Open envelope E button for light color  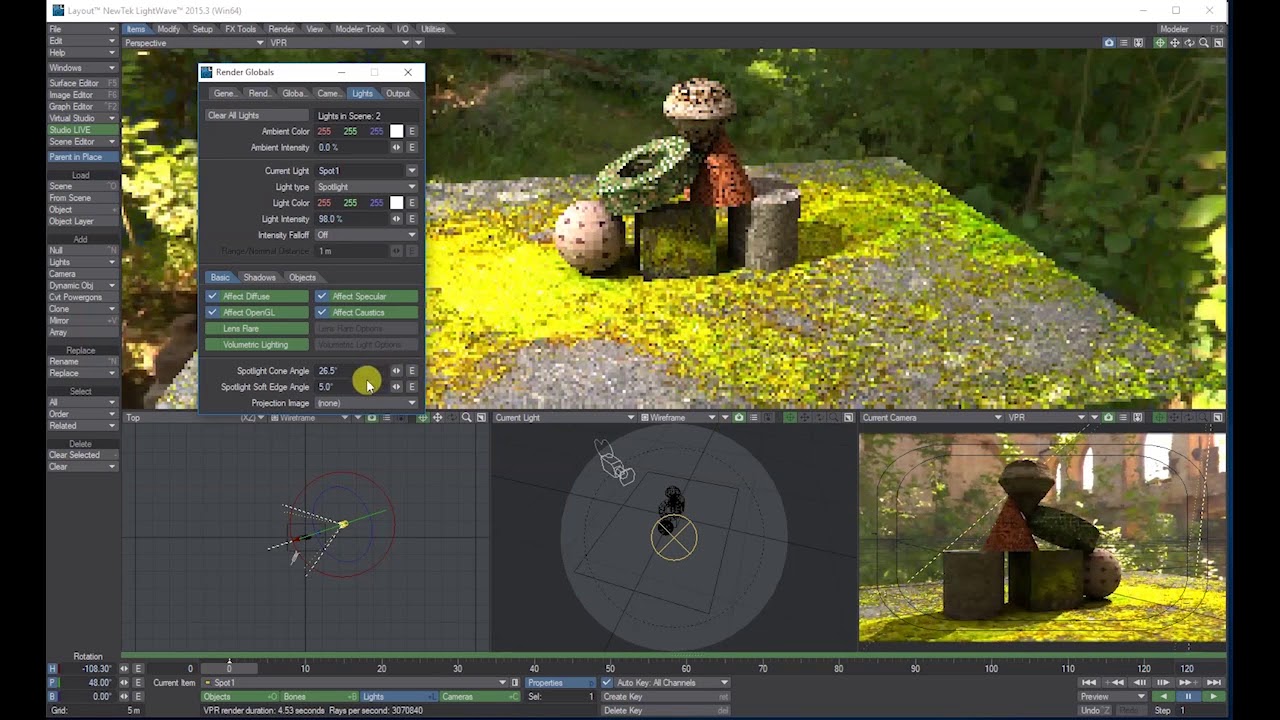coord(411,203)
